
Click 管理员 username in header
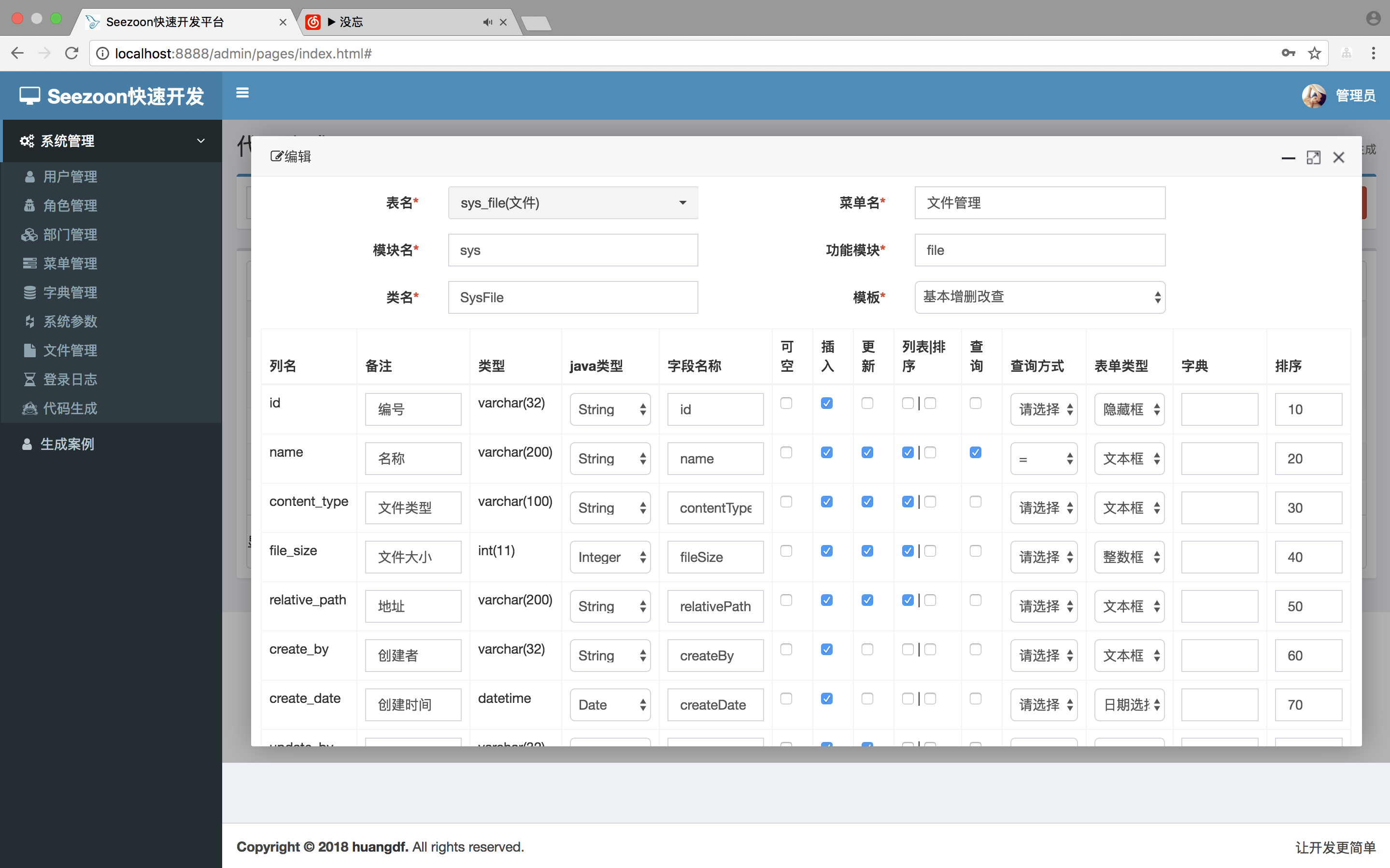click(x=1355, y=95)
